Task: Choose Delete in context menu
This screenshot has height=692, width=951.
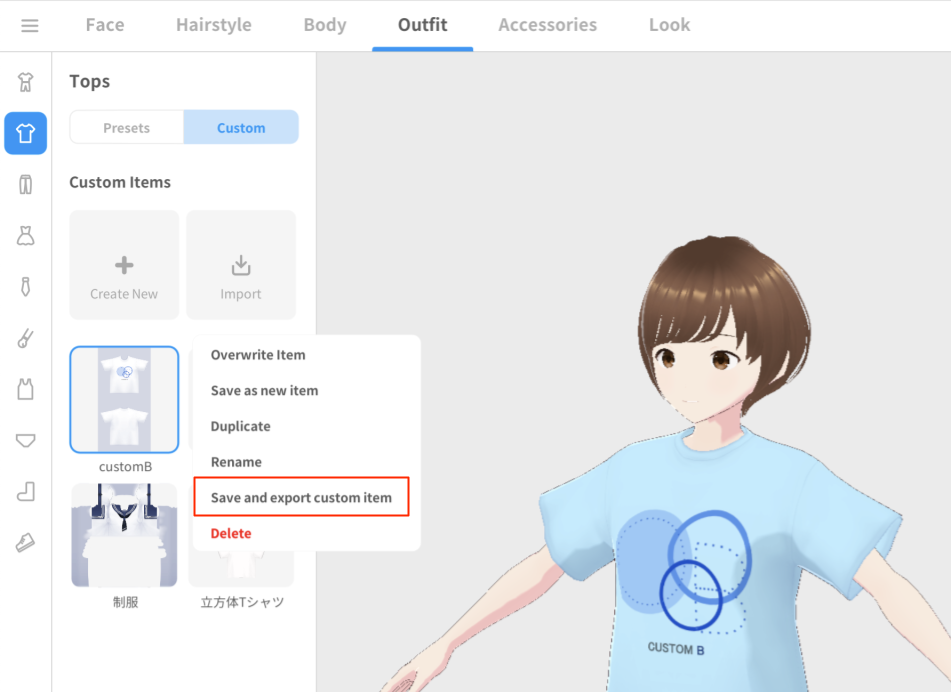Action: pyautogui.click(x=231, y=533)
